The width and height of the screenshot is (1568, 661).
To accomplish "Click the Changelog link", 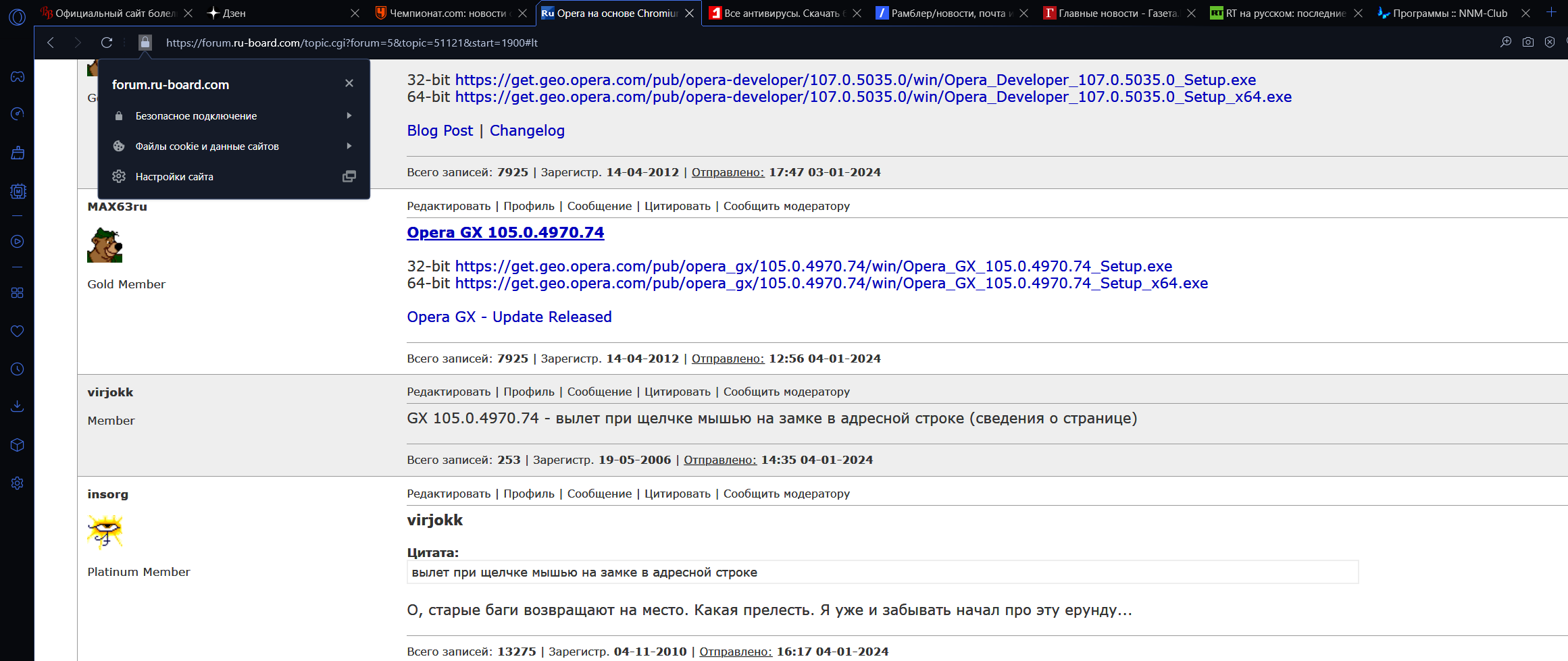I will point(527,131).
